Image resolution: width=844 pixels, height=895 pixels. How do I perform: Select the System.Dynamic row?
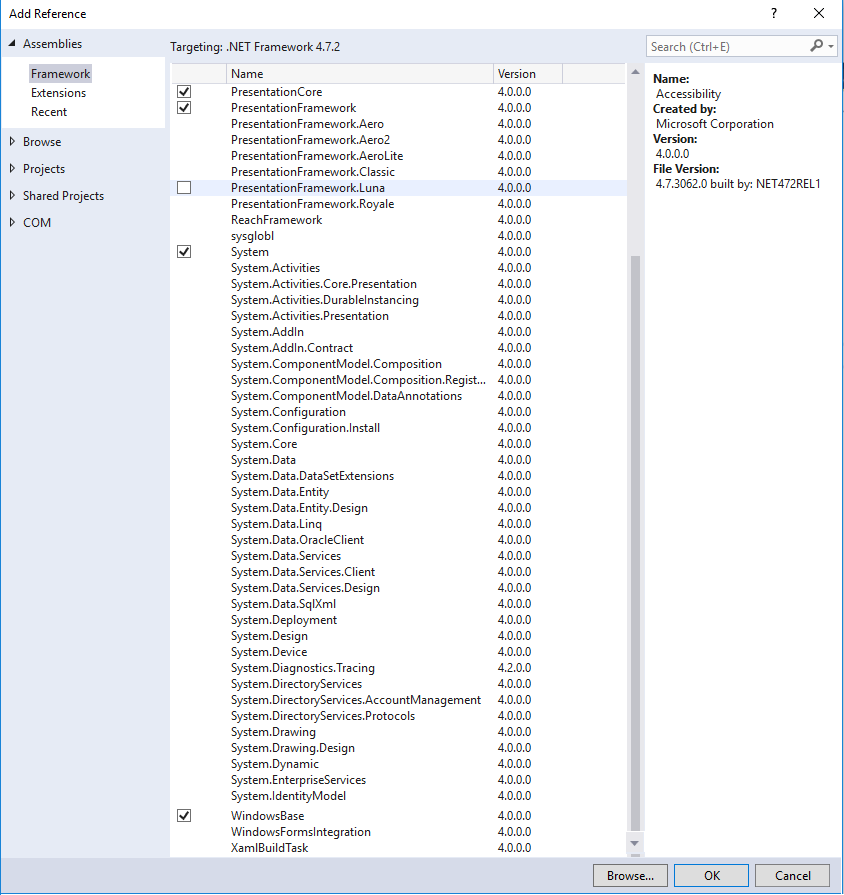pyautogui.click(x=398, y=763)
